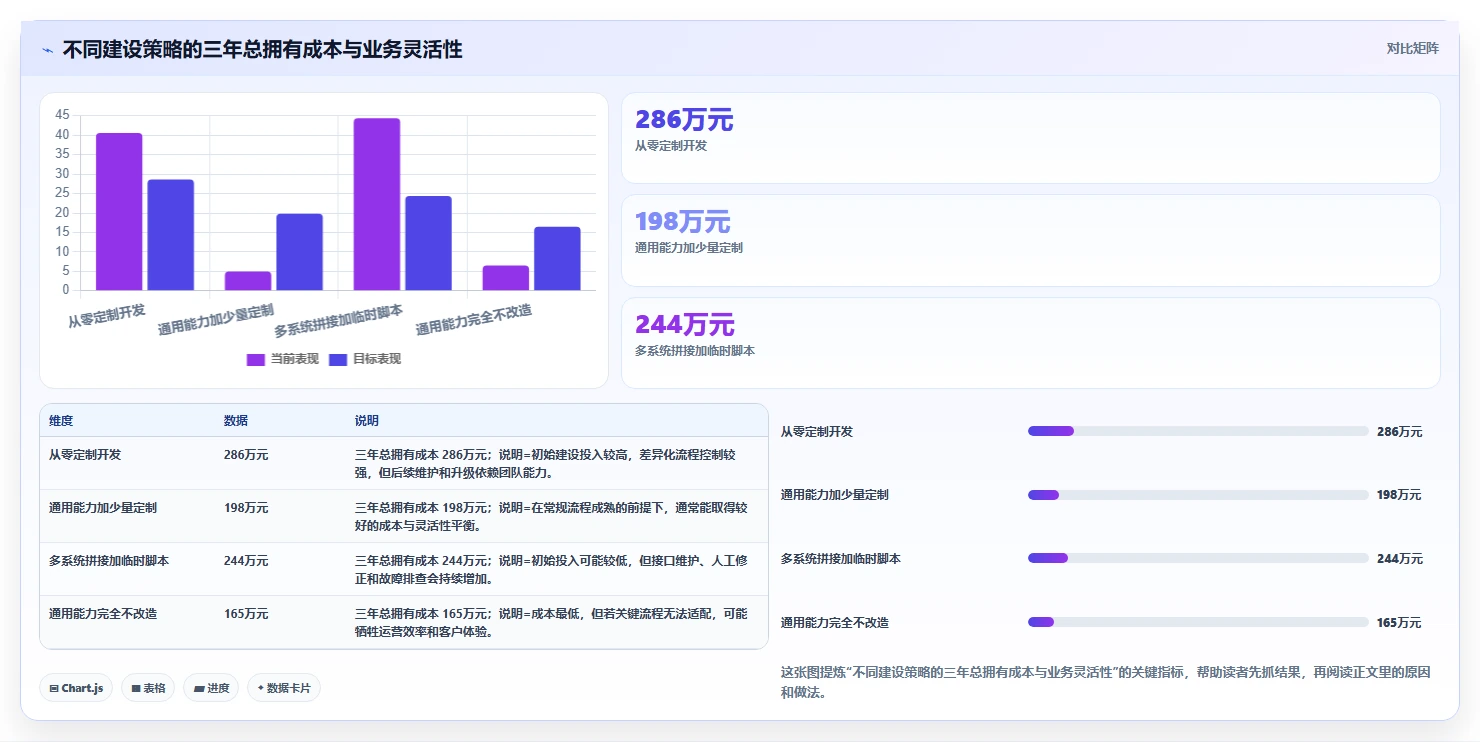Click the 通用能力完全不改造 axis label under the chart
This screenshot has height=742, width=1480.
(x=474, y=319)
